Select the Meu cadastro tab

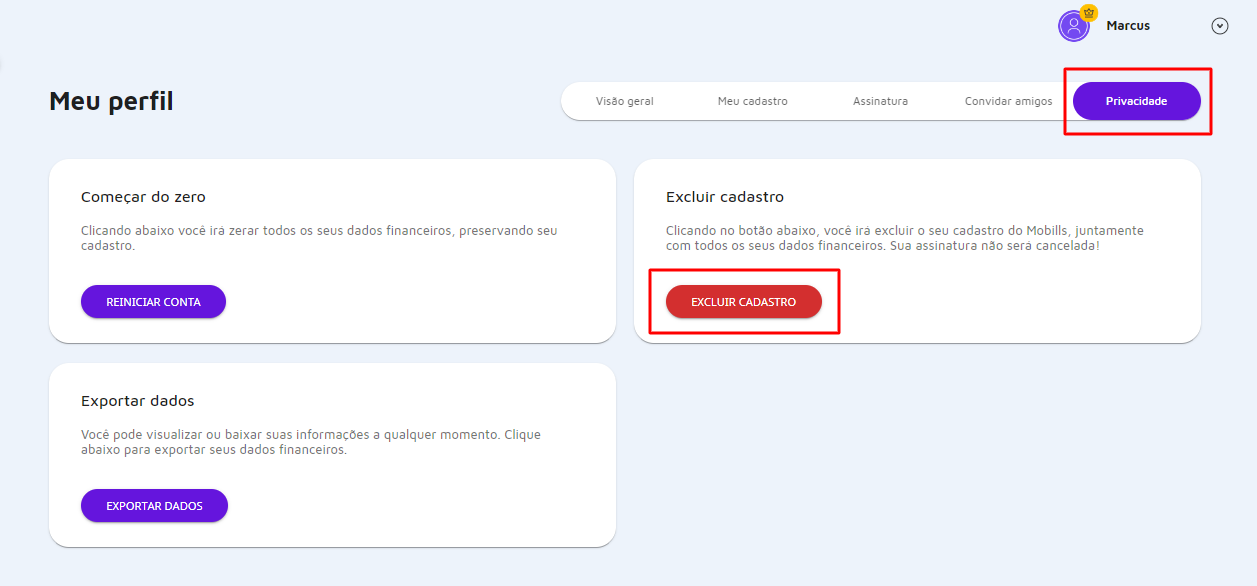click(x=753, y=100)
